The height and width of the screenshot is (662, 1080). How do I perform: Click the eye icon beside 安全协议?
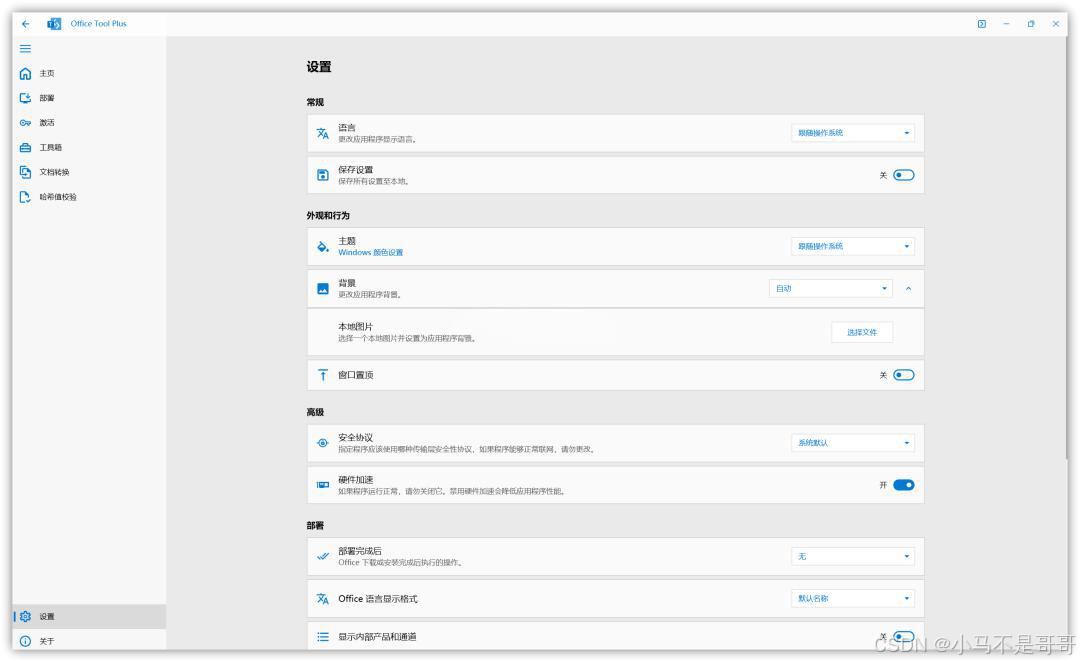coord(322,443)
